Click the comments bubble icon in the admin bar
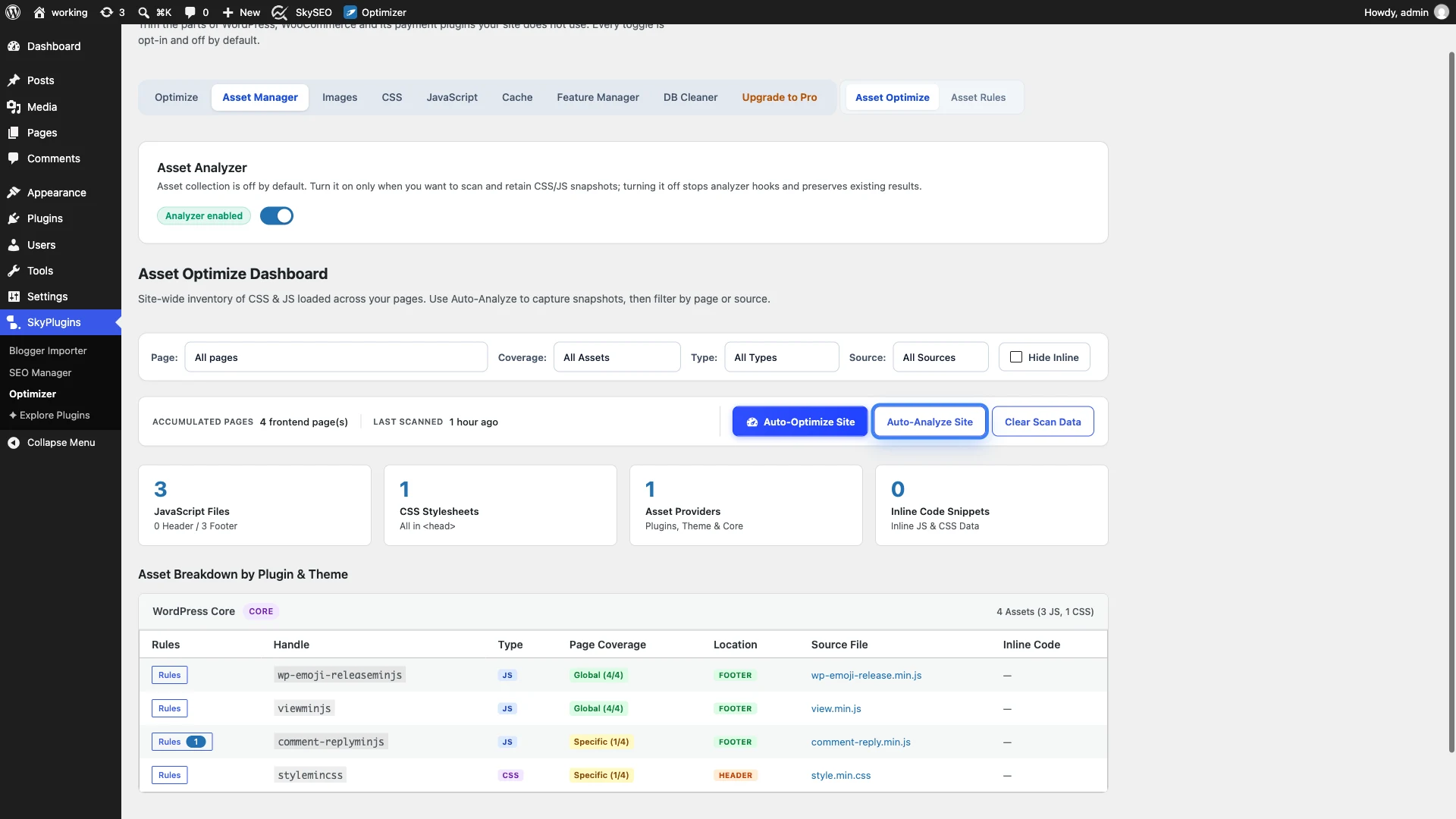Viewport: 1456px width, 819px height. 190,12
